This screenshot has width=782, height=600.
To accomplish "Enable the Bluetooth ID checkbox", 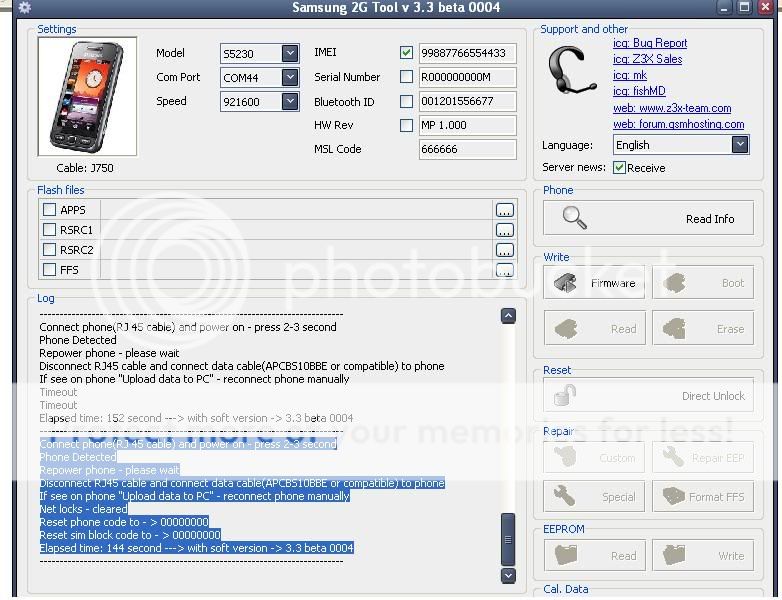I will click(406, 101).
